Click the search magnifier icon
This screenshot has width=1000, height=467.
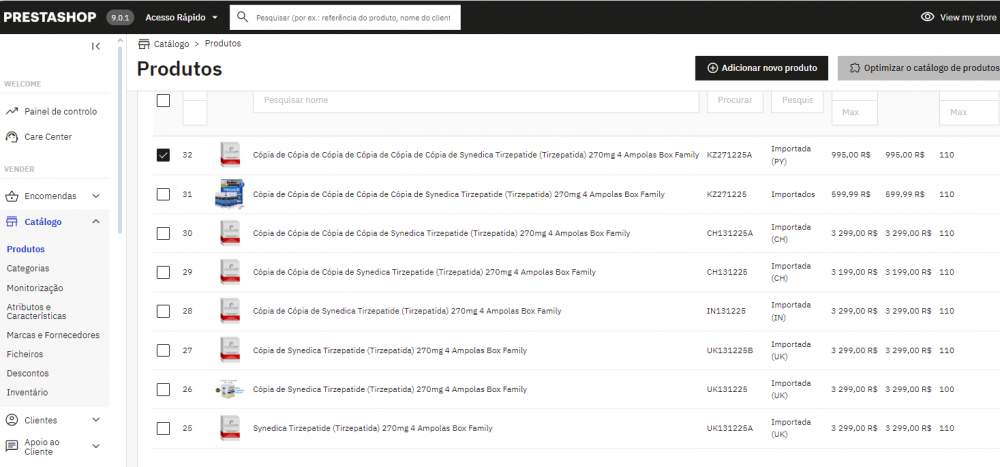coord(242,17)
